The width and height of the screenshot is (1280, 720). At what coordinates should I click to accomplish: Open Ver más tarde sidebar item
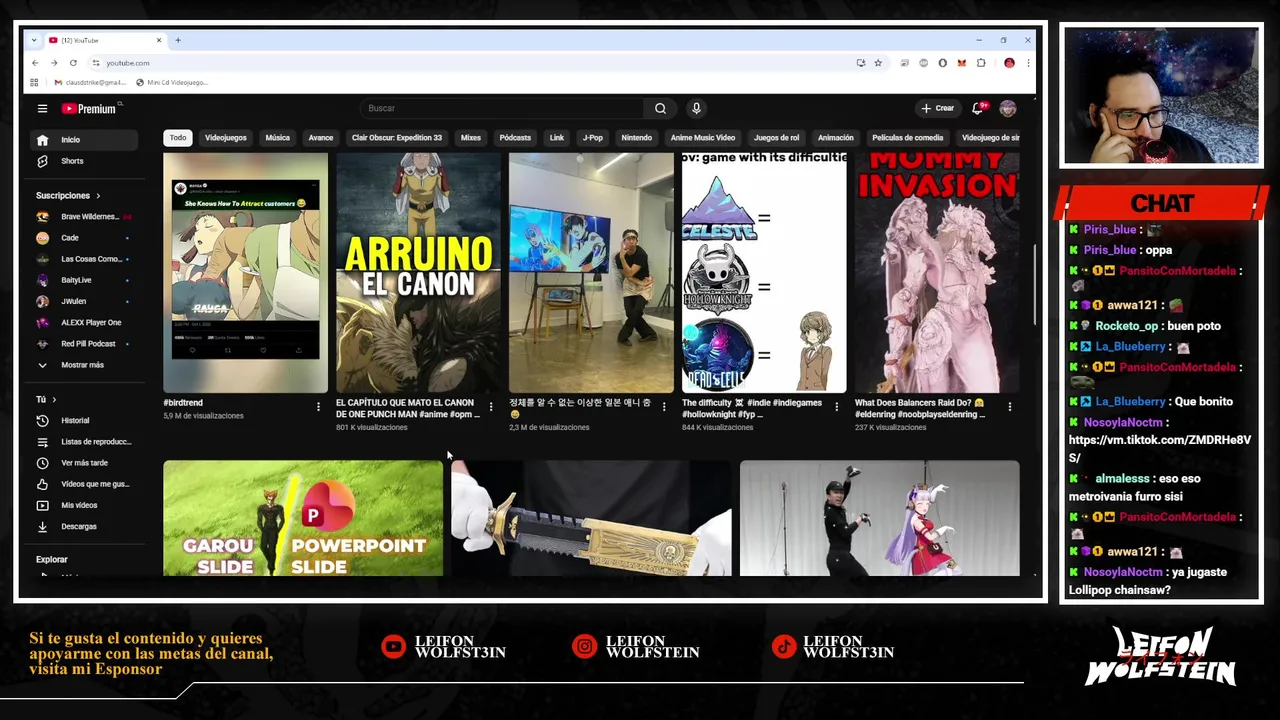click(83, 463)
